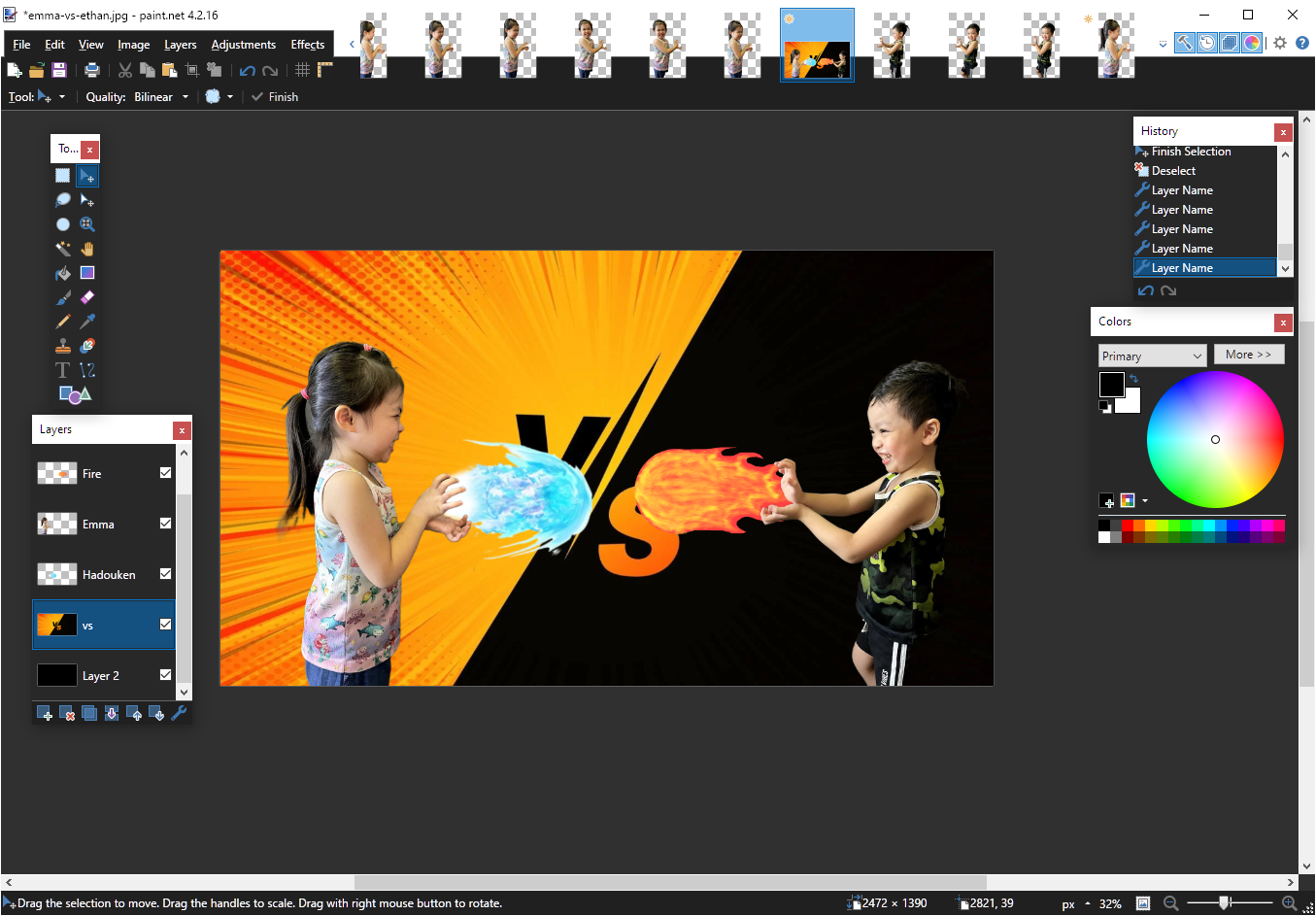Select the Move Selection tool
The height and width of the screenshot is (916, 1316).
tap(87, 200)
